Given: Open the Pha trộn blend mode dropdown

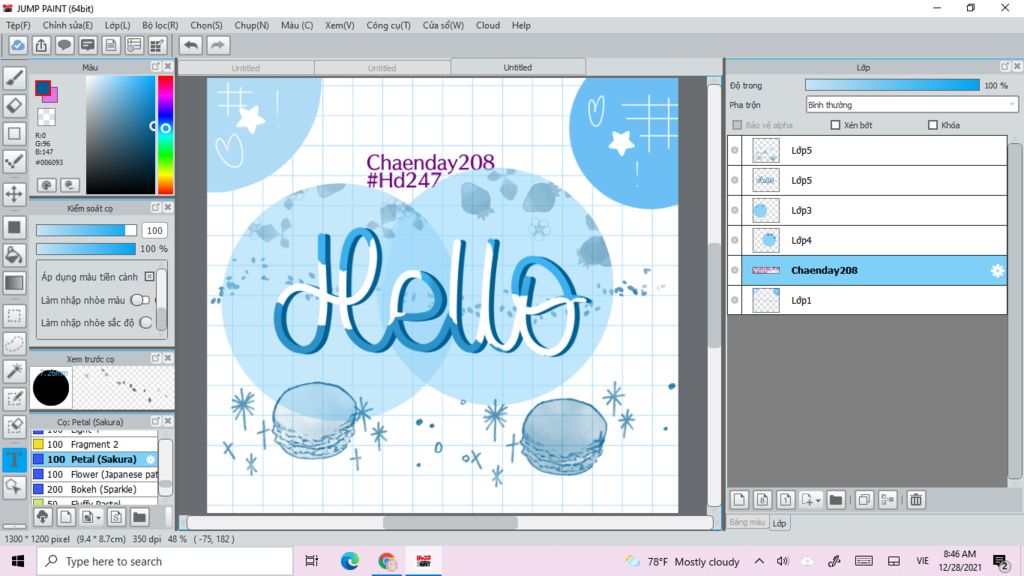Looking at the screenshot, I should point(912,104).
